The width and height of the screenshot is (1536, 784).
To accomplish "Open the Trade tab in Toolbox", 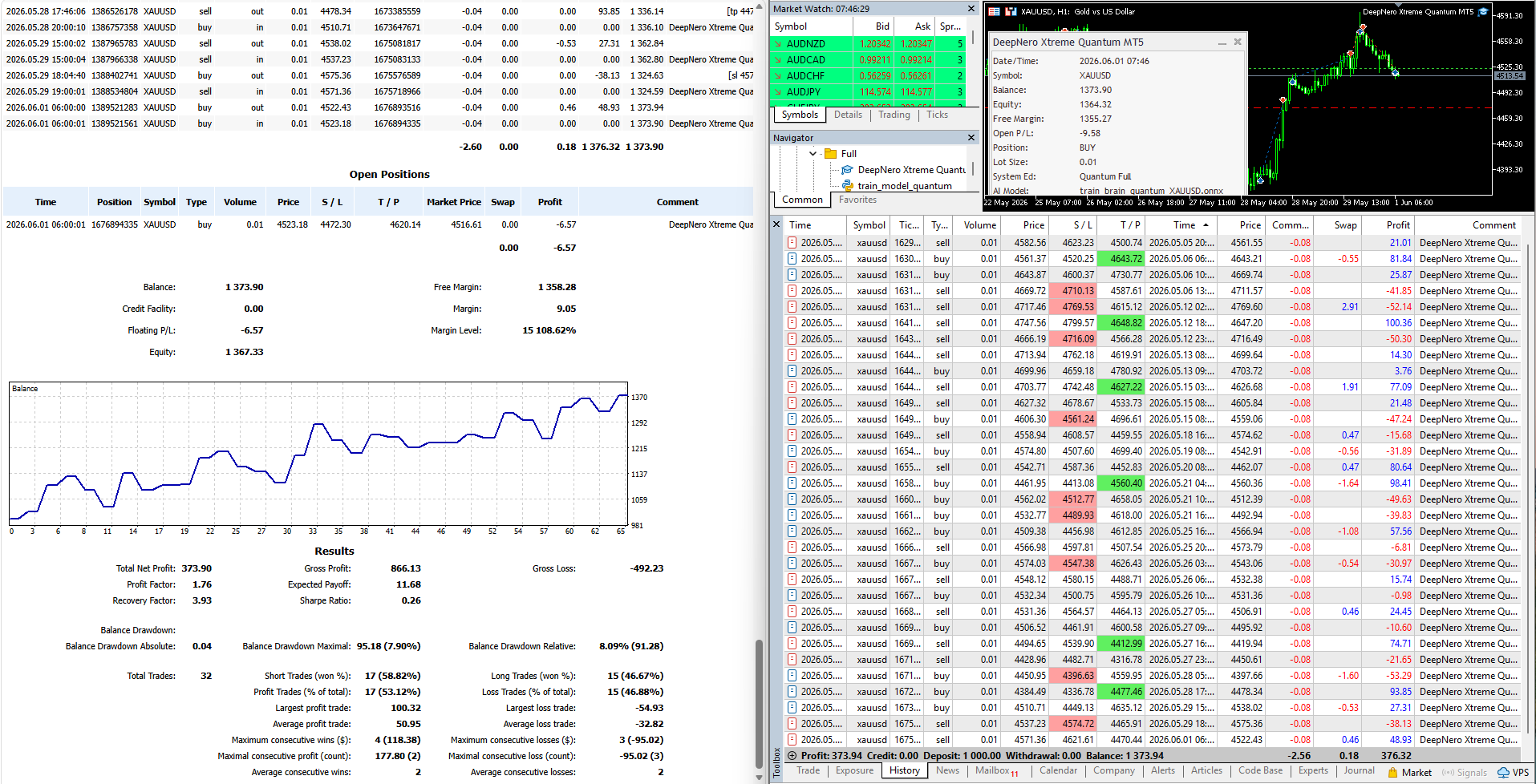I will [808, 770].
